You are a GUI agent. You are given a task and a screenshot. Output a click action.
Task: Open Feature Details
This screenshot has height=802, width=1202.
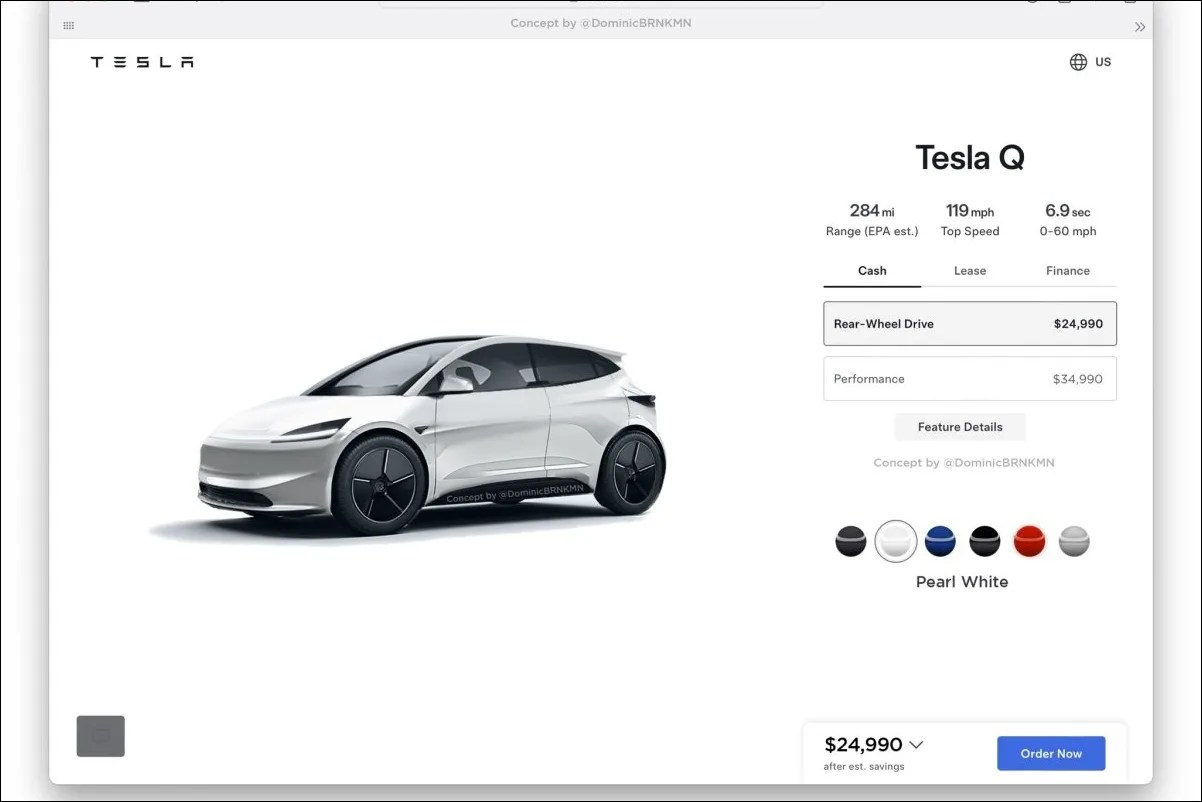pyautogui.click(x=960, y=427)
